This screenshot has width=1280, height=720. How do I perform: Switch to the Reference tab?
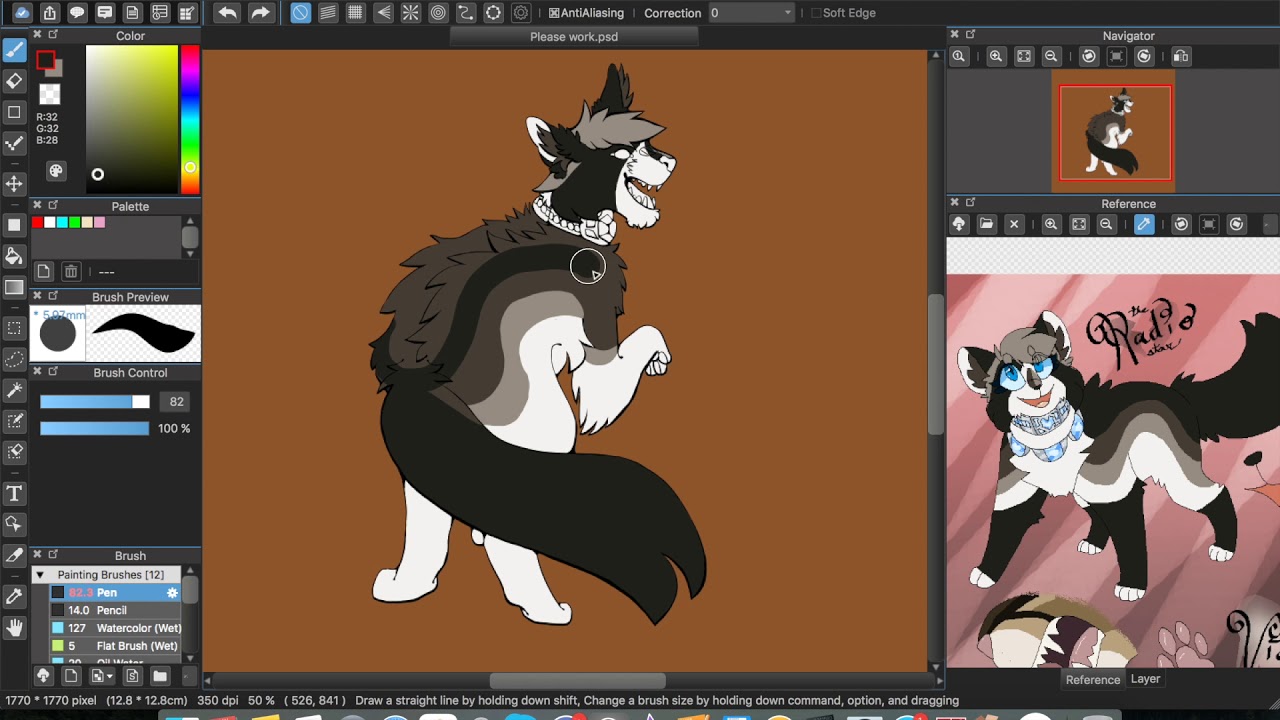(1093, 679)
